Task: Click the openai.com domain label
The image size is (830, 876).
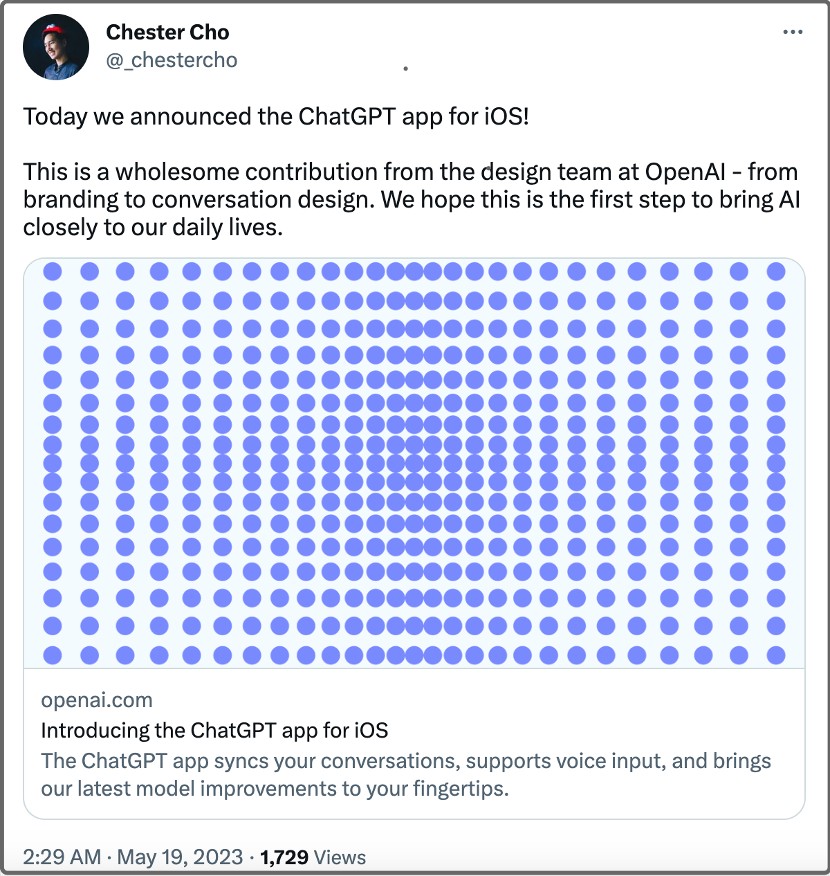Action: [97, 699]
